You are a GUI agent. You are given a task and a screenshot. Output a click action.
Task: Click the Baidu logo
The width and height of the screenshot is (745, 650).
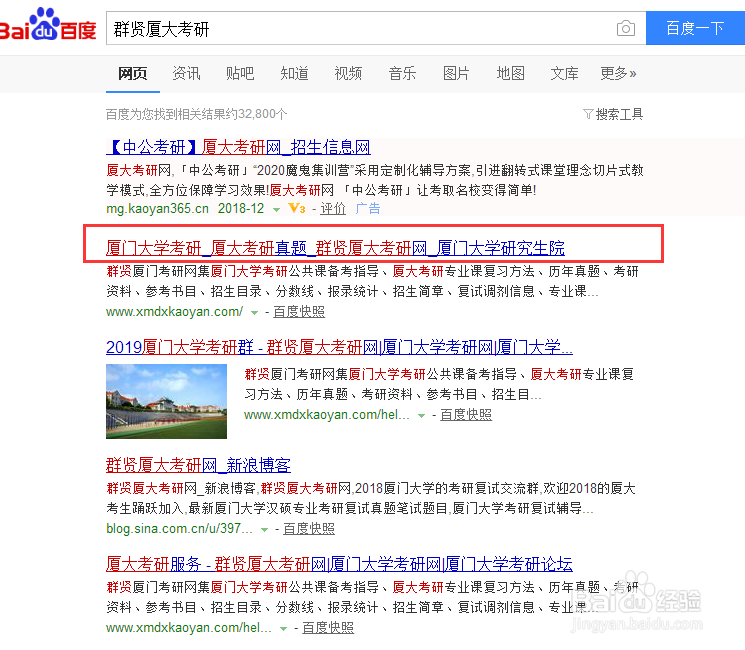coord(48,25)
